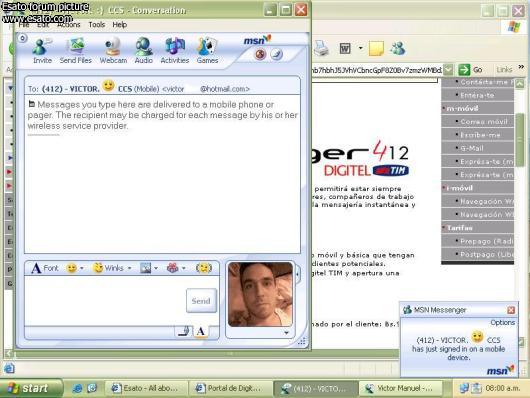
Task: Open Correo móvil sidebar link
Action: [x=484, y=121]
